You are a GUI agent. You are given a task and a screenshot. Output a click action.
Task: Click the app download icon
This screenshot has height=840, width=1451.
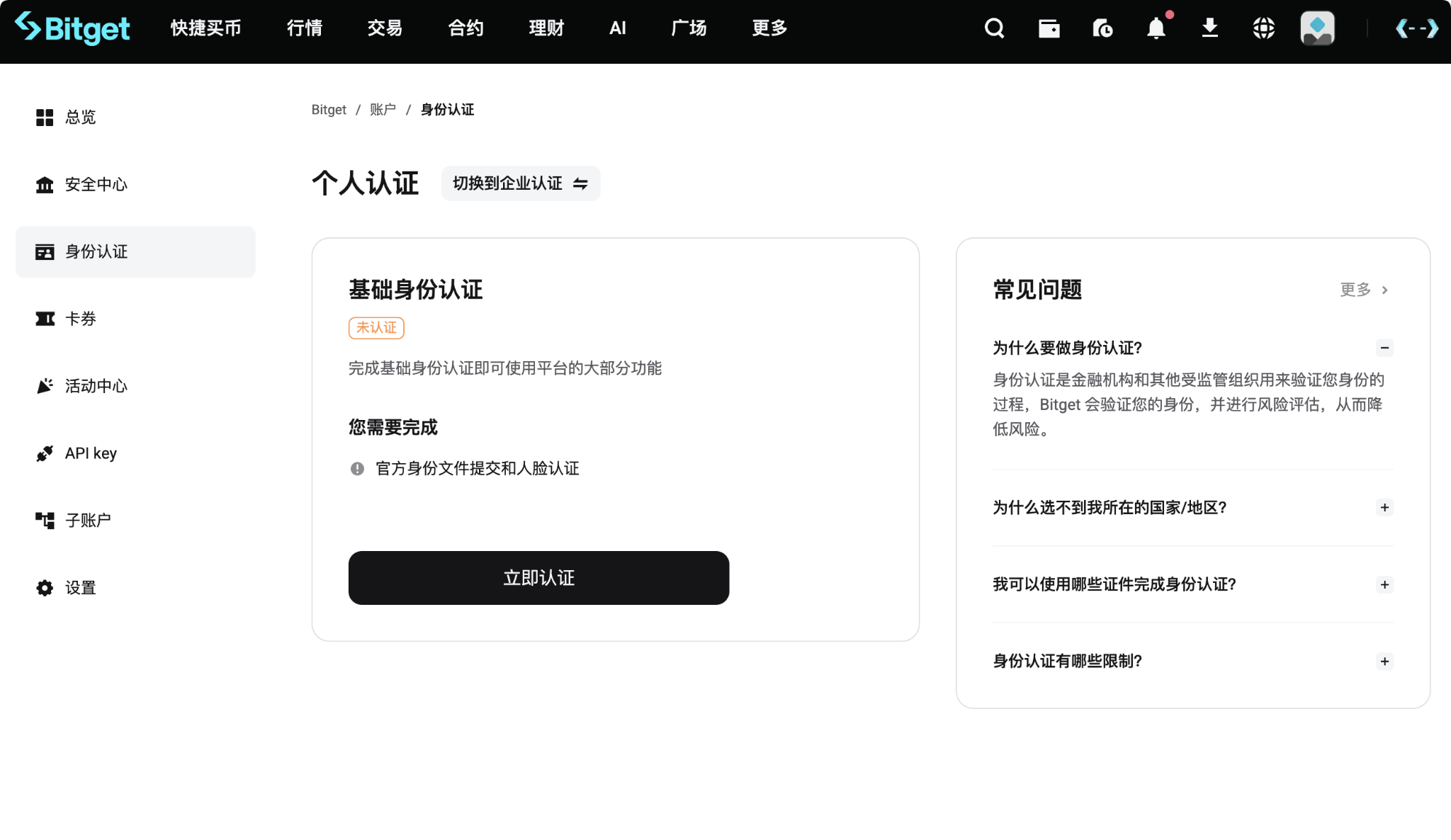click(1210, 28)
